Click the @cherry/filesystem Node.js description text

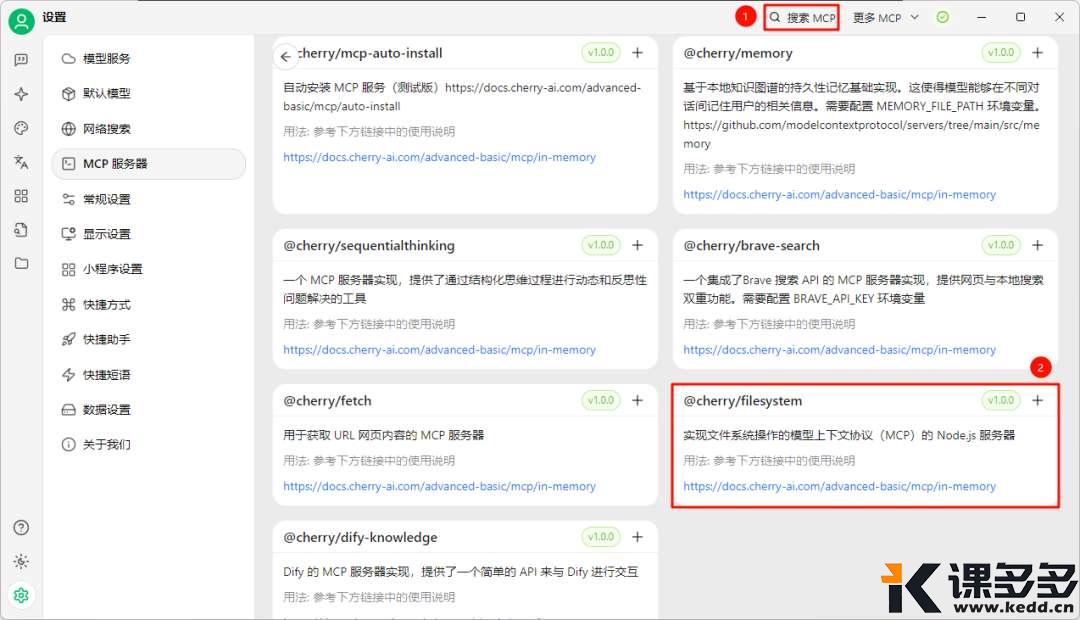click(x=849, y=435)
